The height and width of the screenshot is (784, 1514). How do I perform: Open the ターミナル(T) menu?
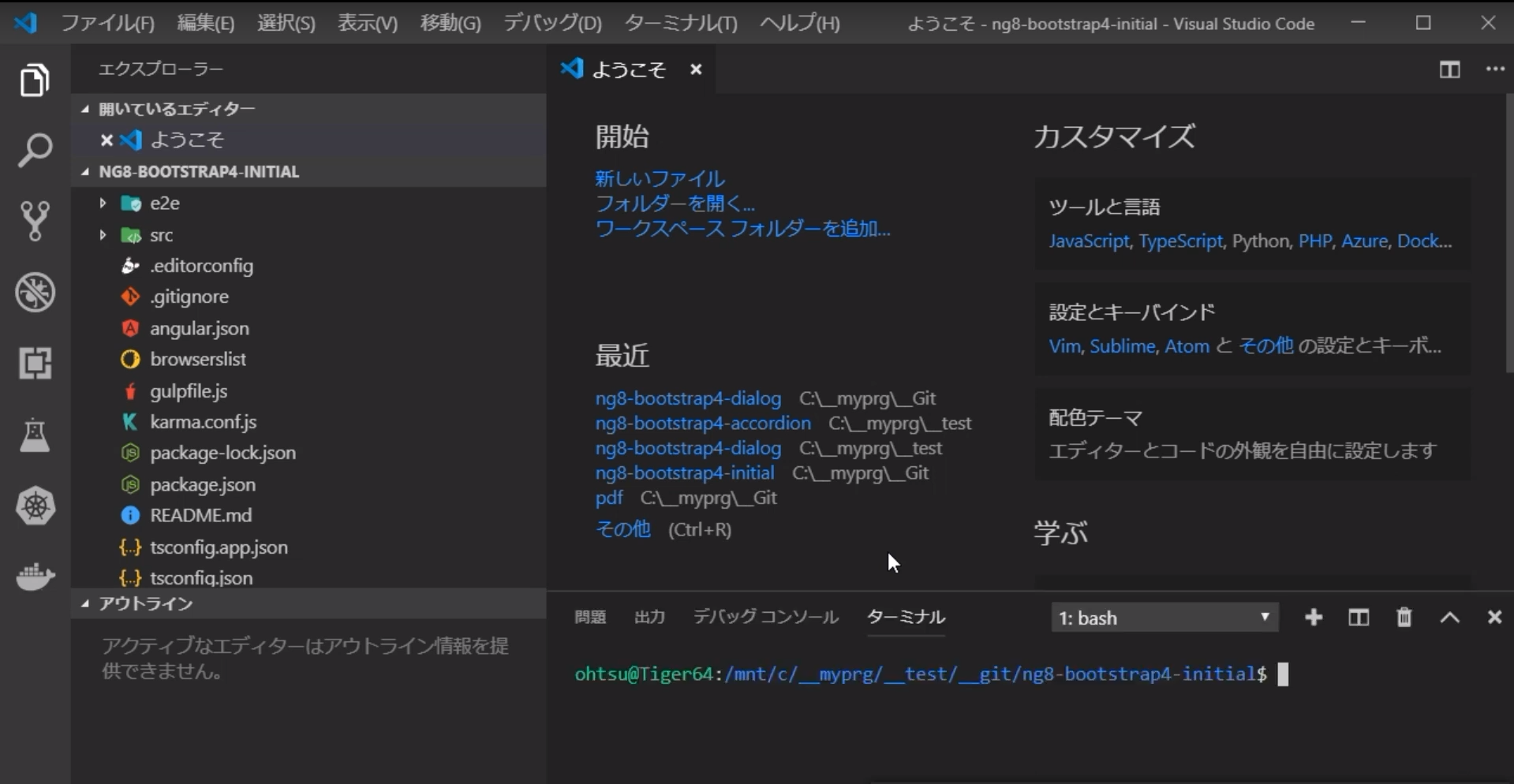(681, 23)
